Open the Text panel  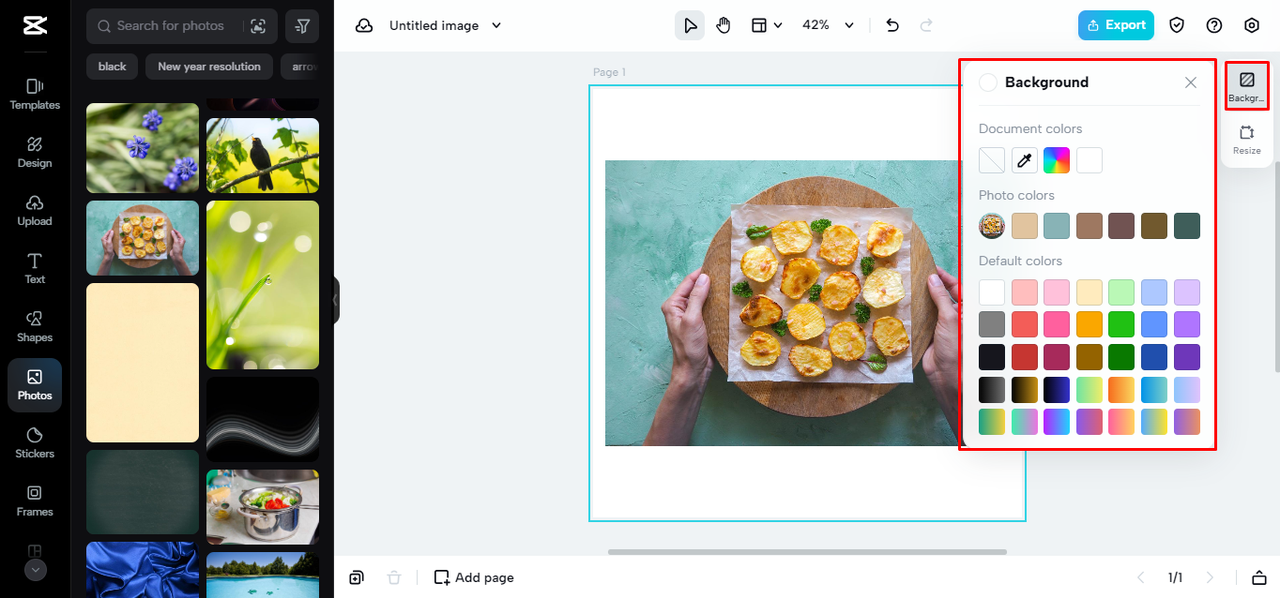[35, 268]
